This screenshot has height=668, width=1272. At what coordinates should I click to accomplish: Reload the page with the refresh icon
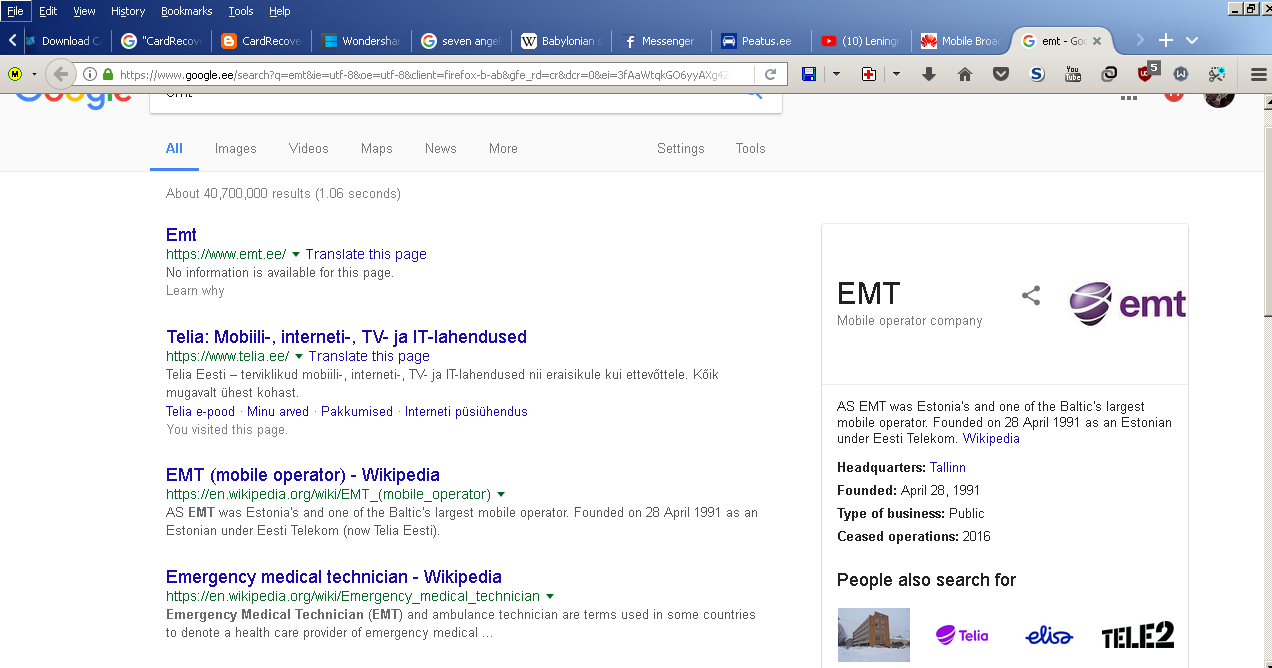771,74
